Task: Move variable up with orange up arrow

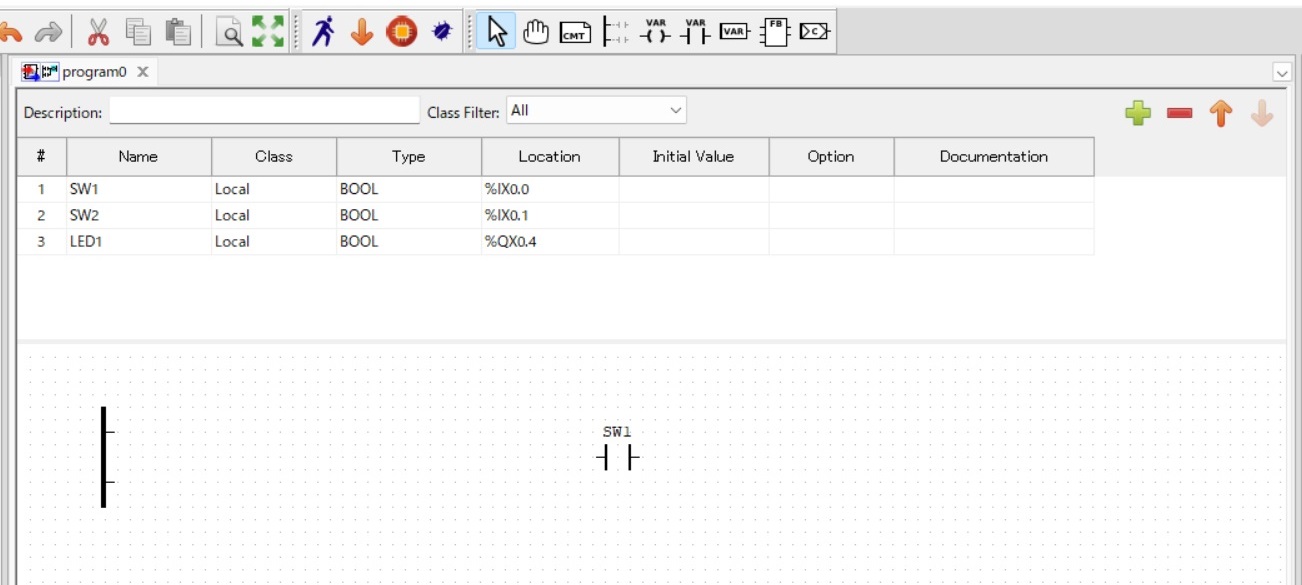Action: click(1220, 114)
